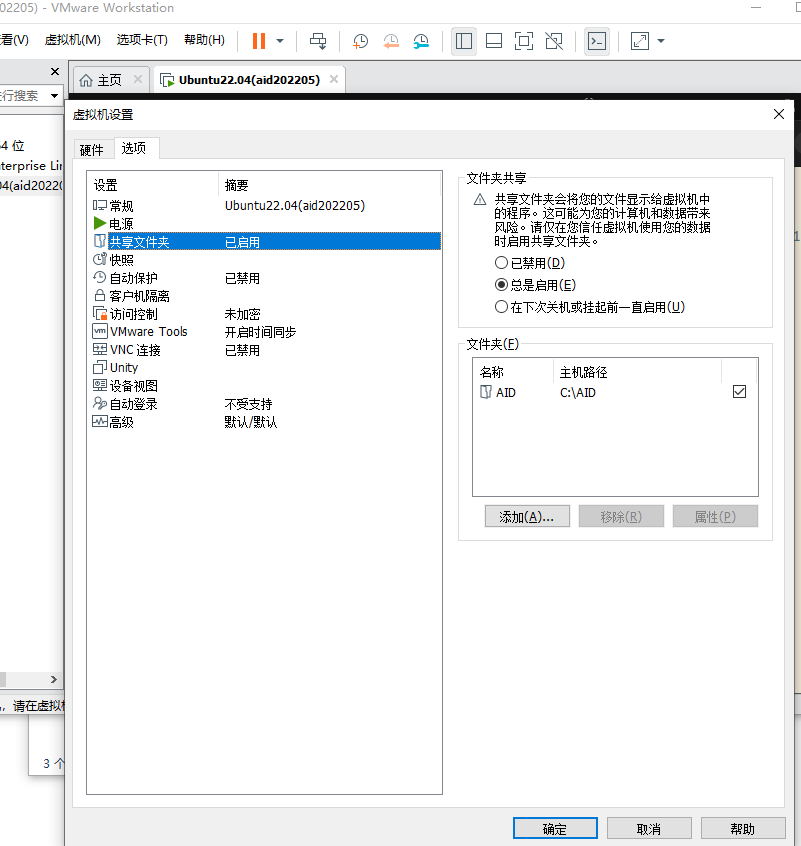Select the 访问控制 settings row
The width and height of the screenshot is (801, 846).
(266, 314)
